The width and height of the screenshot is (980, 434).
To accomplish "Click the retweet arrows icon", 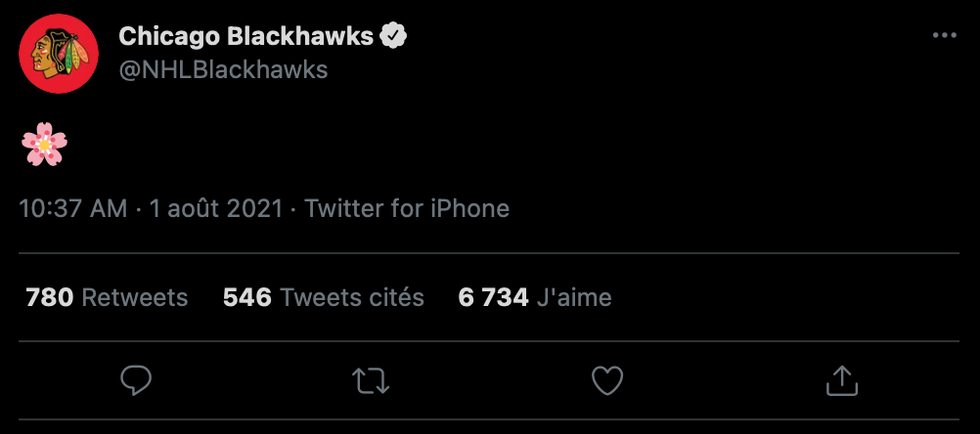I will pyautogui.click(x=371, y=380).
